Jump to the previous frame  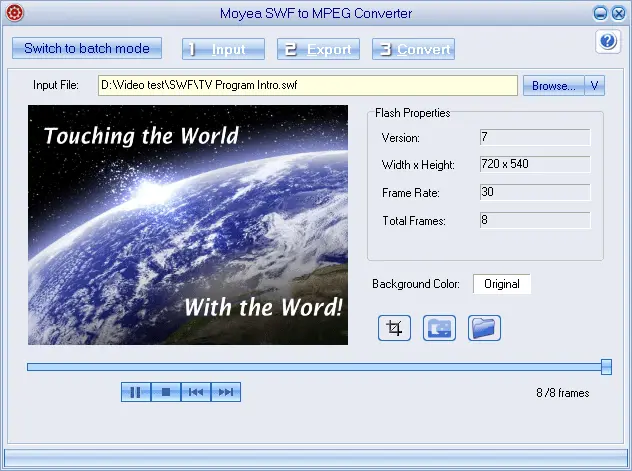click(196, 392)
